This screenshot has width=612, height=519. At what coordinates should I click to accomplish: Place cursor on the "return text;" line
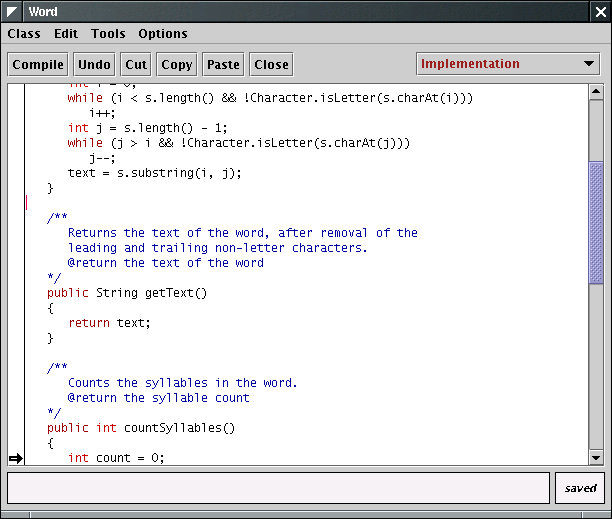point(109,323)
